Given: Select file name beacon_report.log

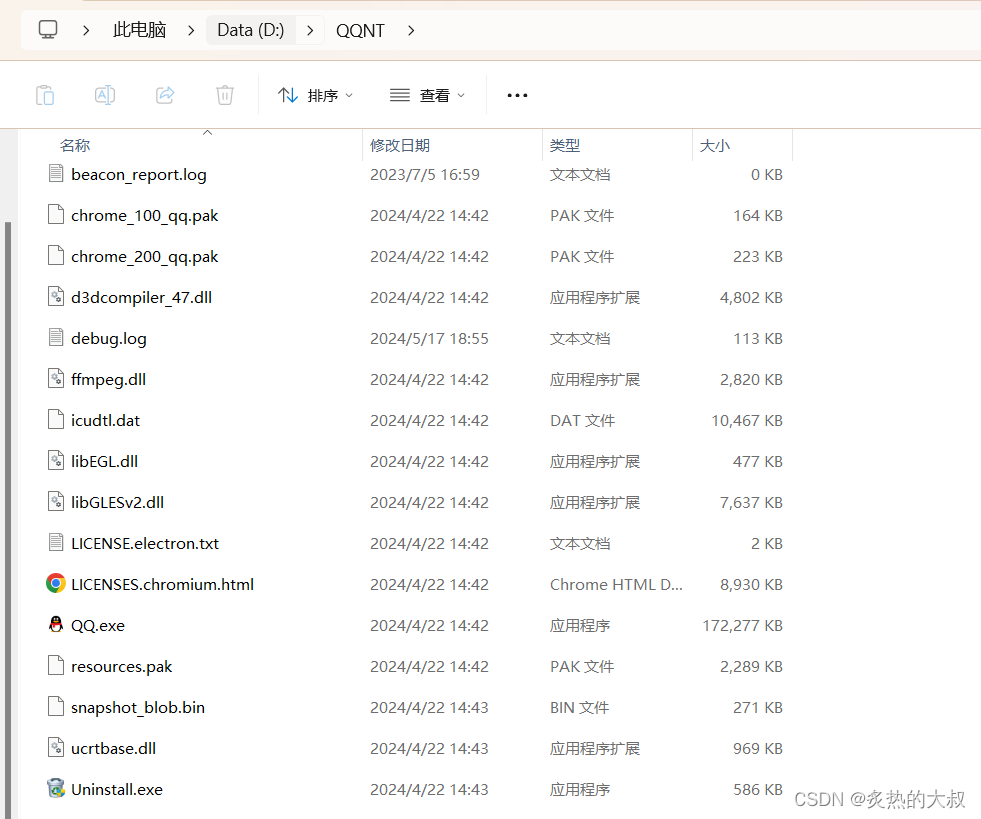Looking at the screenshot, I should tap(139, 175).
